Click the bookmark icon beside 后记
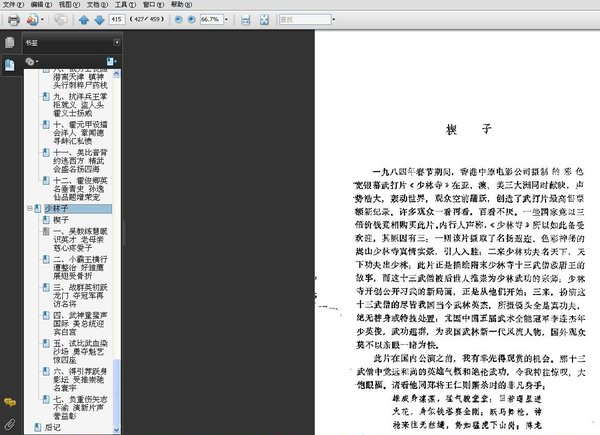 coord(38,427)
